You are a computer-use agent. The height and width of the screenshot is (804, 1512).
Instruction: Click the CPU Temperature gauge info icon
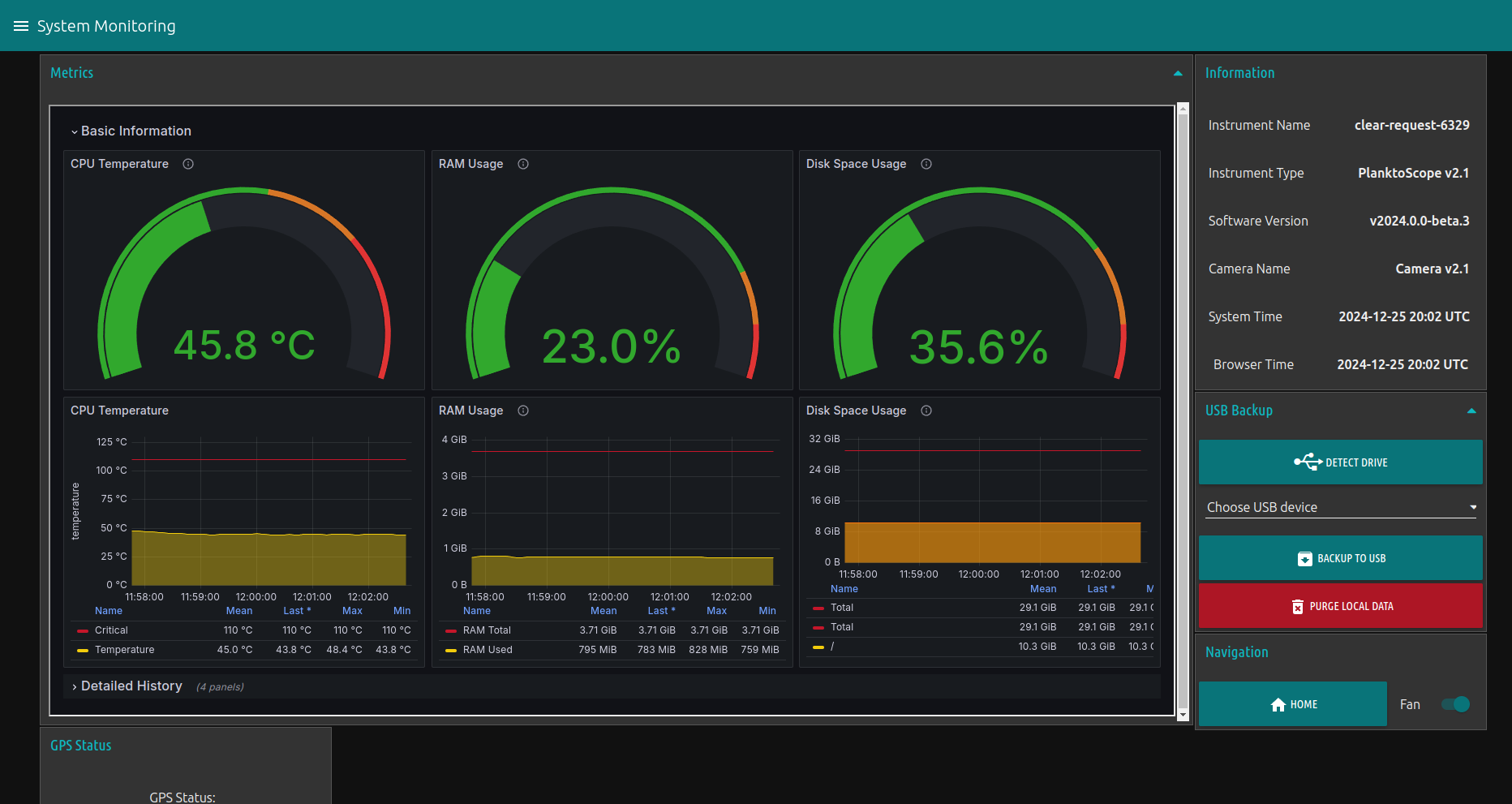187,163
